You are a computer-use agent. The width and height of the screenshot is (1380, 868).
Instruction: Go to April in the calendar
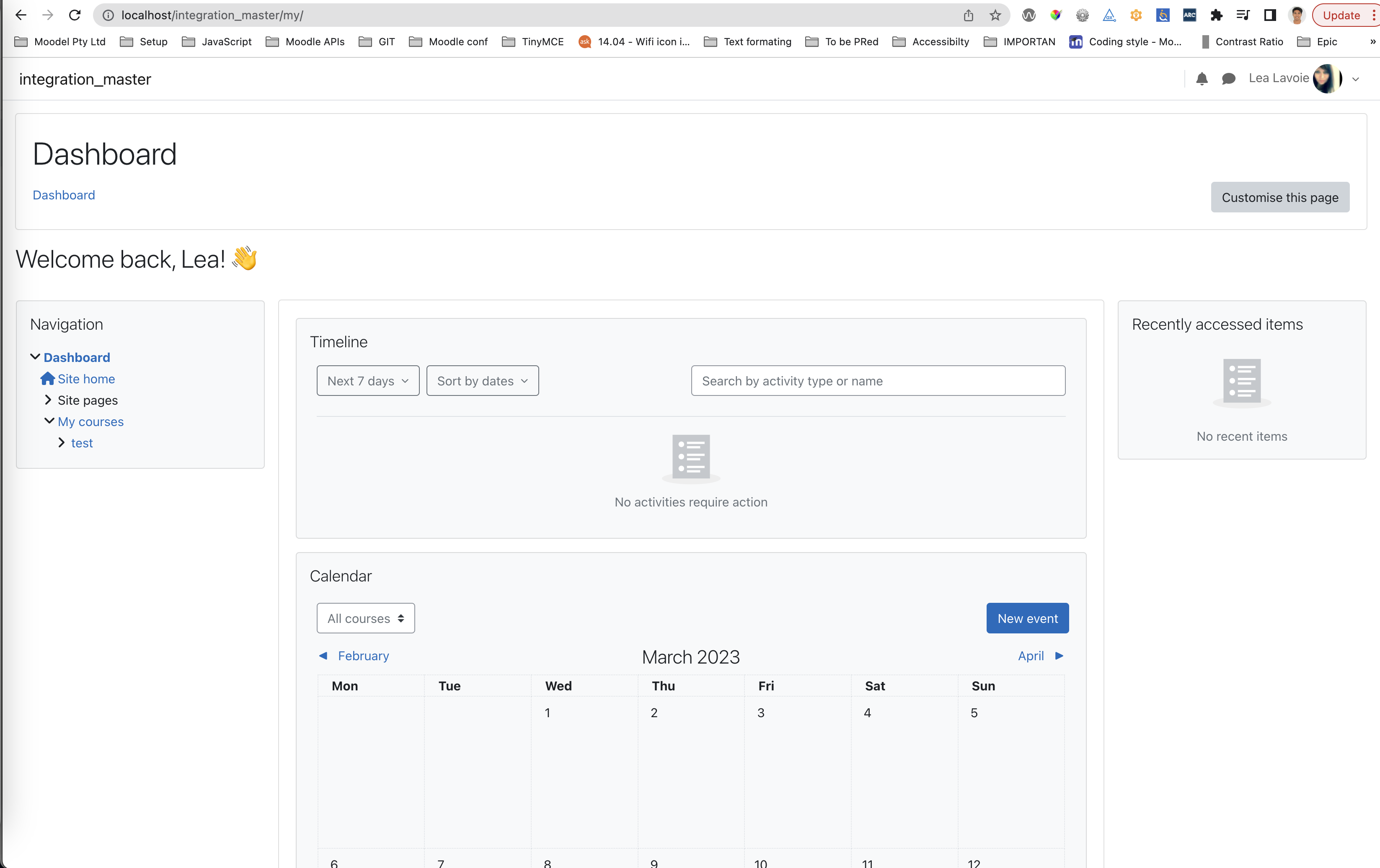click(1031, 656)
